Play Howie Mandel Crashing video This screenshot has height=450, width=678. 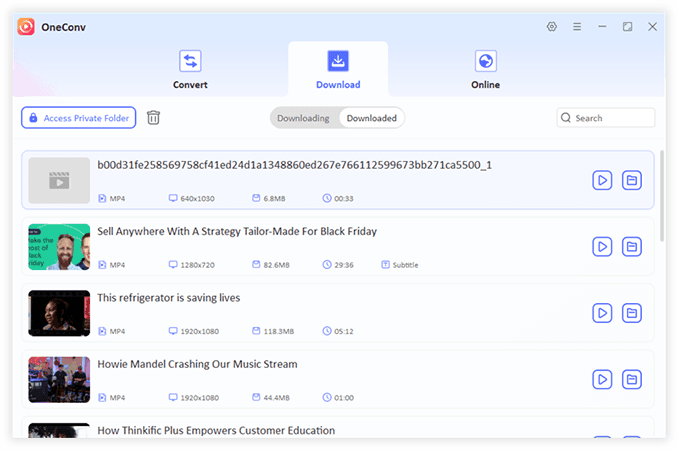[602, 380]
